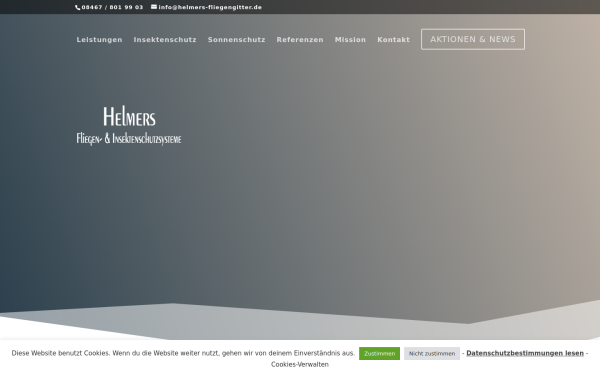The height and width of the screenshot is (375, 600).
Task: Open Cookies-Verwalten settings link
Action: (300, 365)
